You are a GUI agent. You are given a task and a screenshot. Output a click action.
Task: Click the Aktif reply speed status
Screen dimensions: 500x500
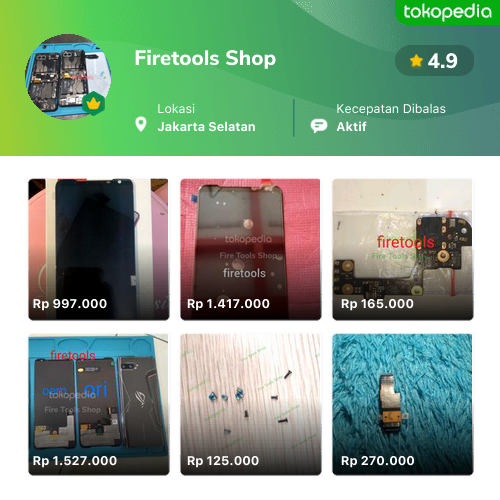[x=351, y=127]
